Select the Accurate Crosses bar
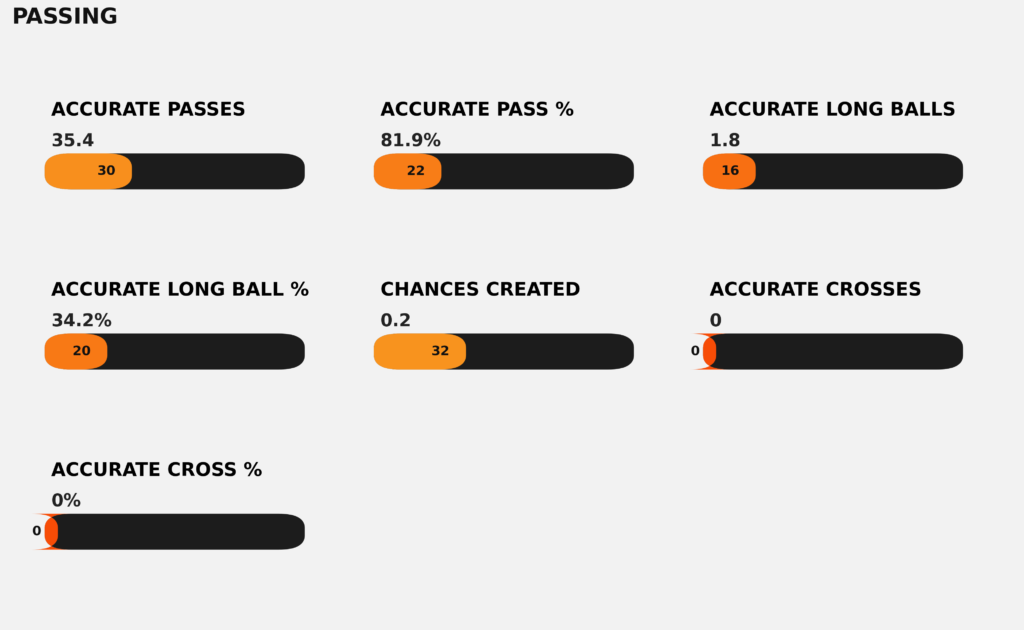This screenshot has height=630, width=1024. click(x=833, y=351)
